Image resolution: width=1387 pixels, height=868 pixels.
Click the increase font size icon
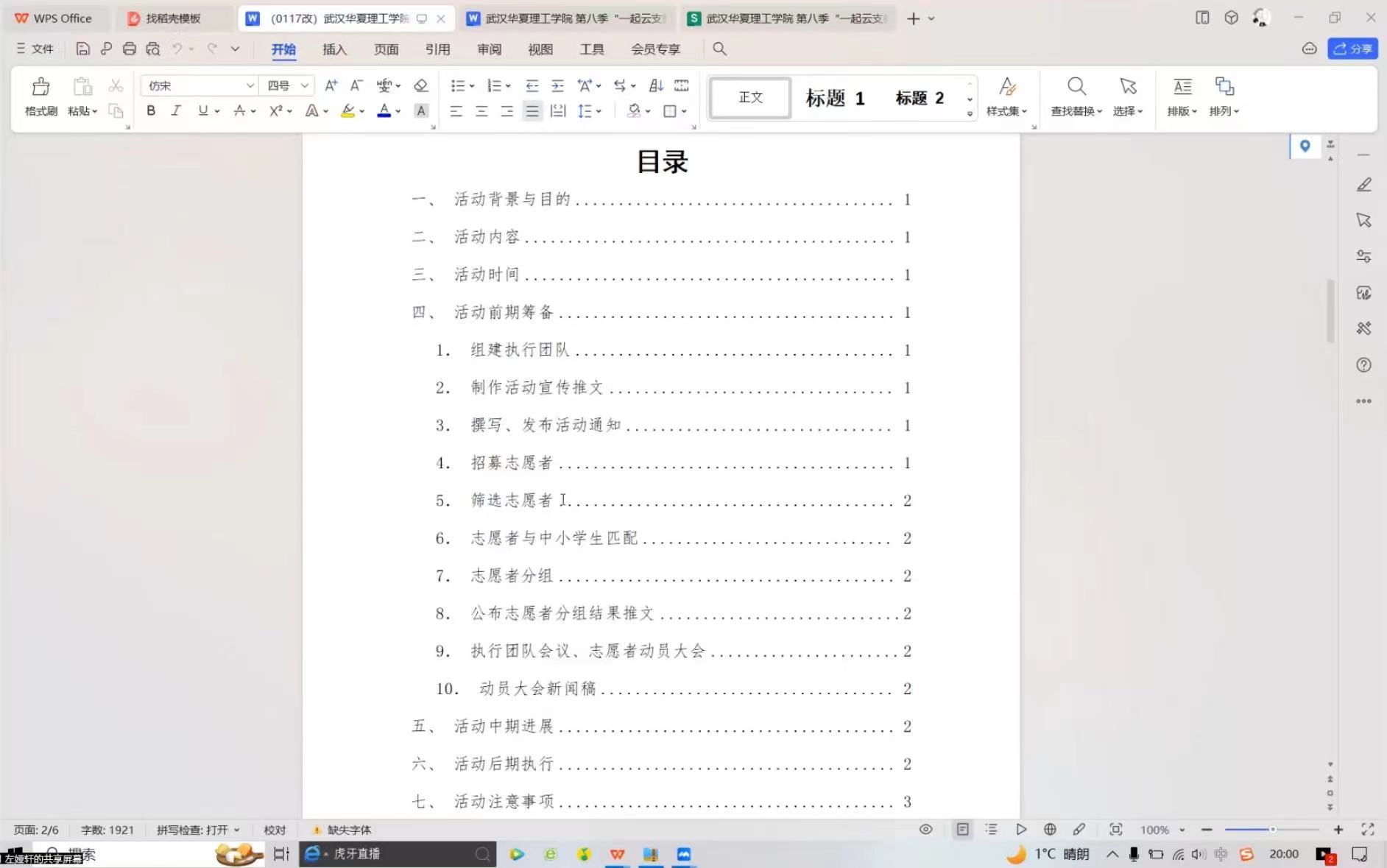point(331,85)
